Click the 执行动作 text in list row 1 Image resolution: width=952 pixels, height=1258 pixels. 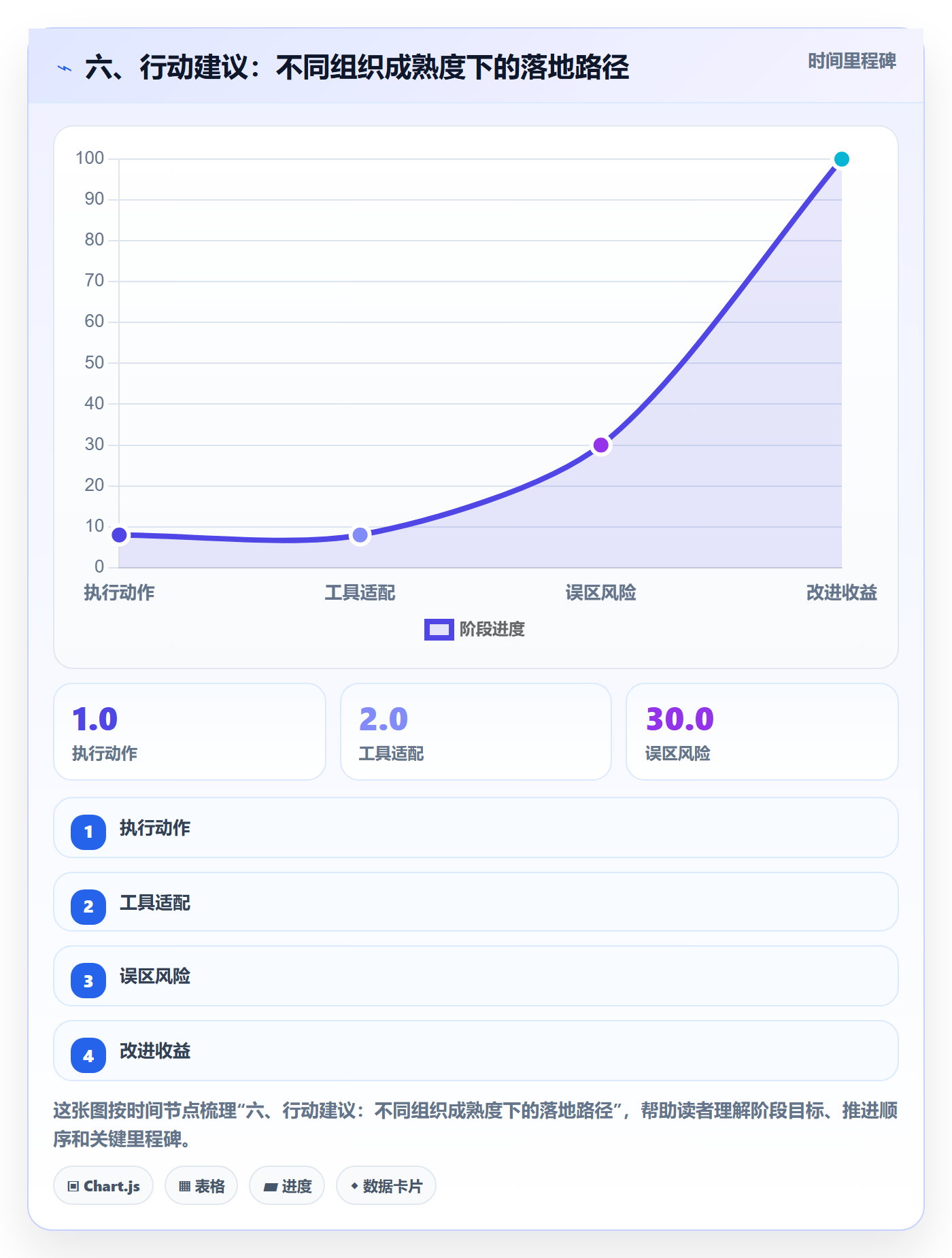[155, 828]
